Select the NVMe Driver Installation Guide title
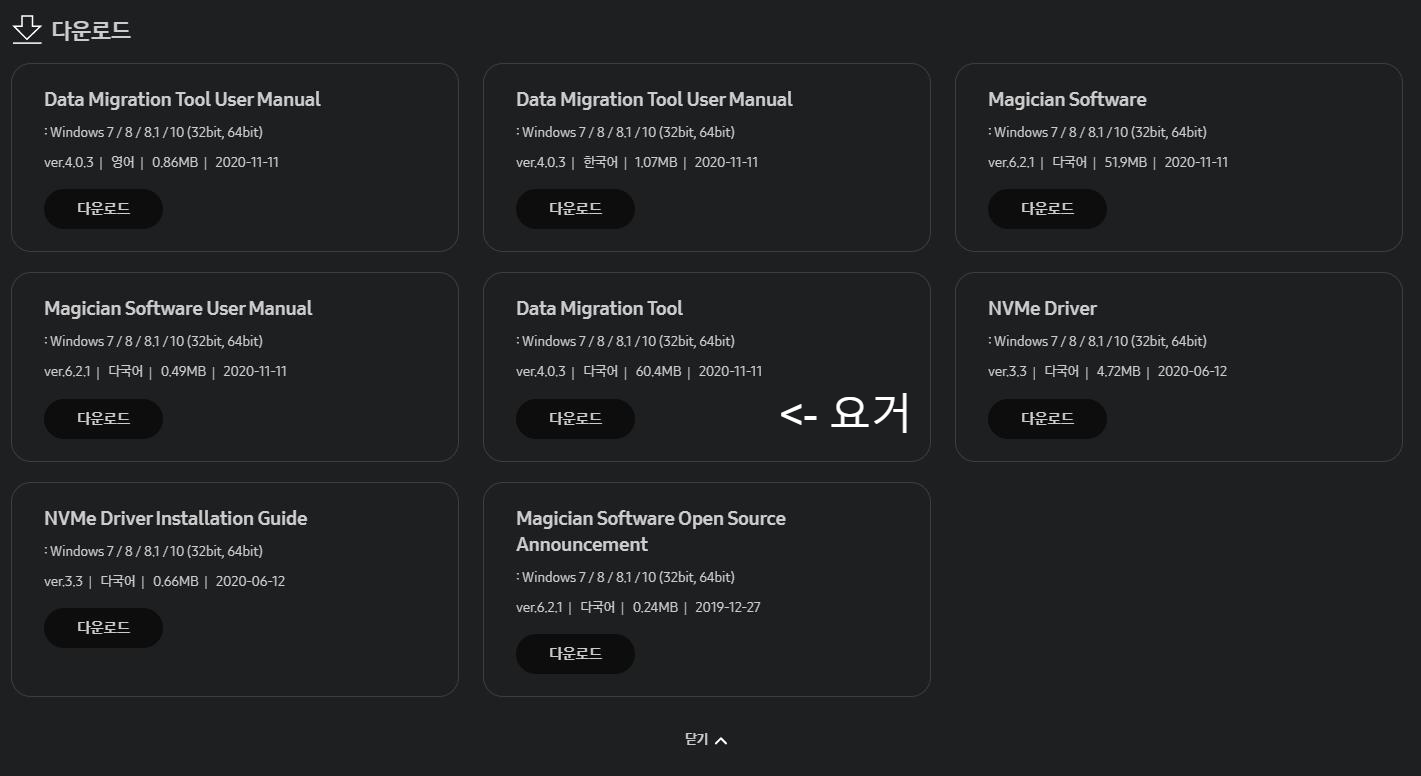This screenshot has width=1421, height=776. (175, 518)
